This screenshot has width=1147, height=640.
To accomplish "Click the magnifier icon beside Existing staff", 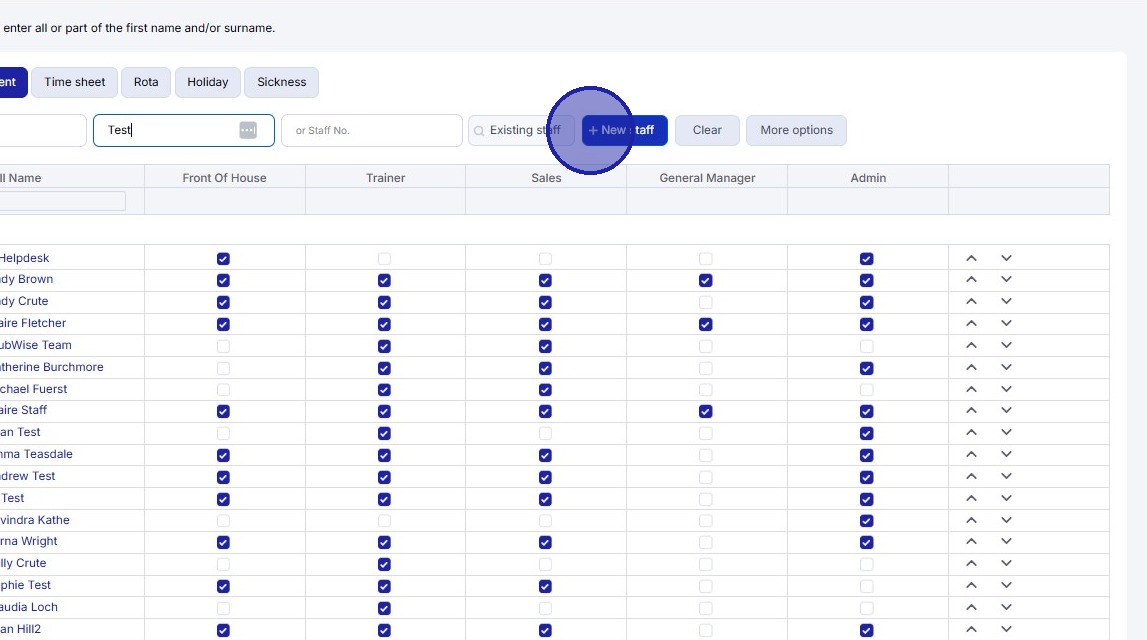I will [479, 131].
